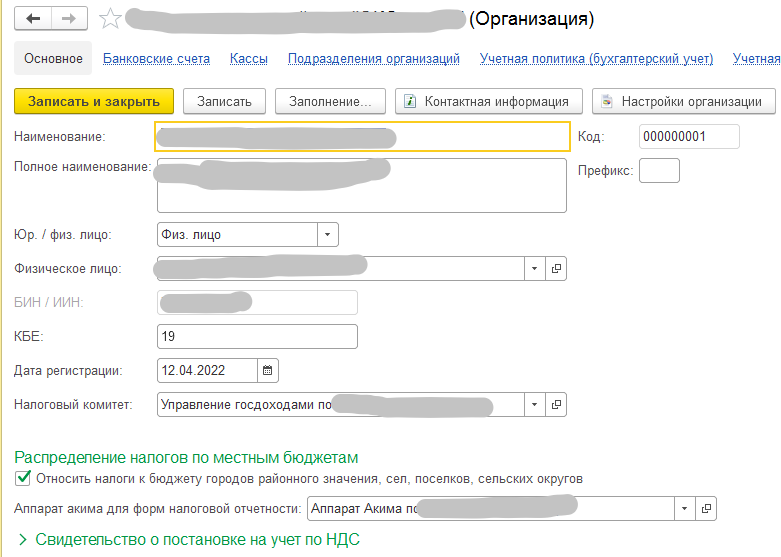The image size is (781, 557).
Task: Switch to Банковские счета tab
Action: tap(156, 59)
